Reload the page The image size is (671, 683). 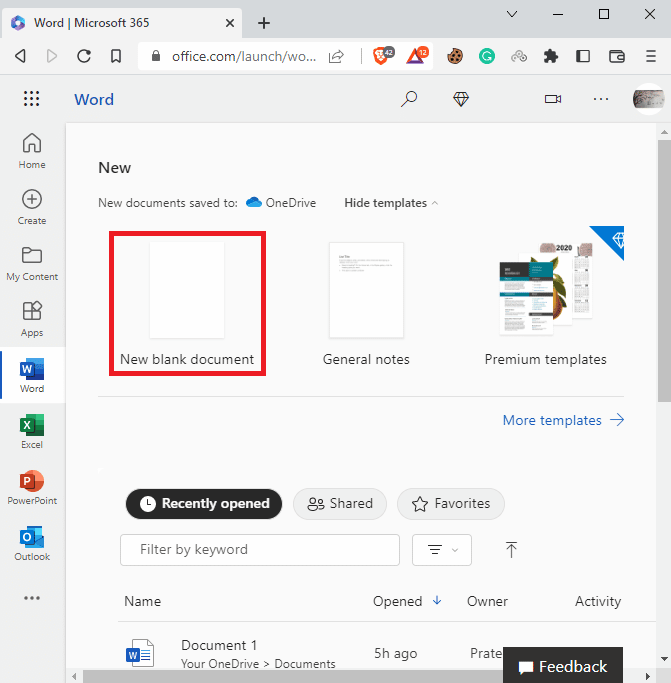84,56
